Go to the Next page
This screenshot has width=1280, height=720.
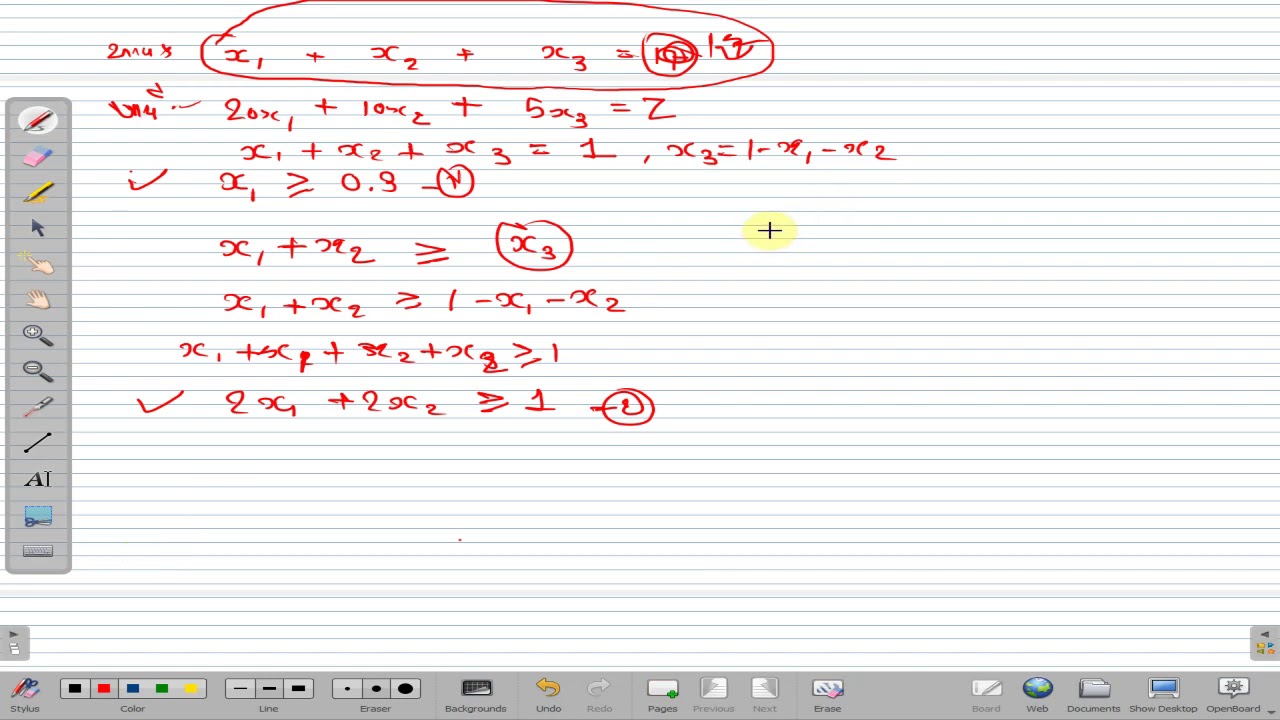(x=764, y=695)
